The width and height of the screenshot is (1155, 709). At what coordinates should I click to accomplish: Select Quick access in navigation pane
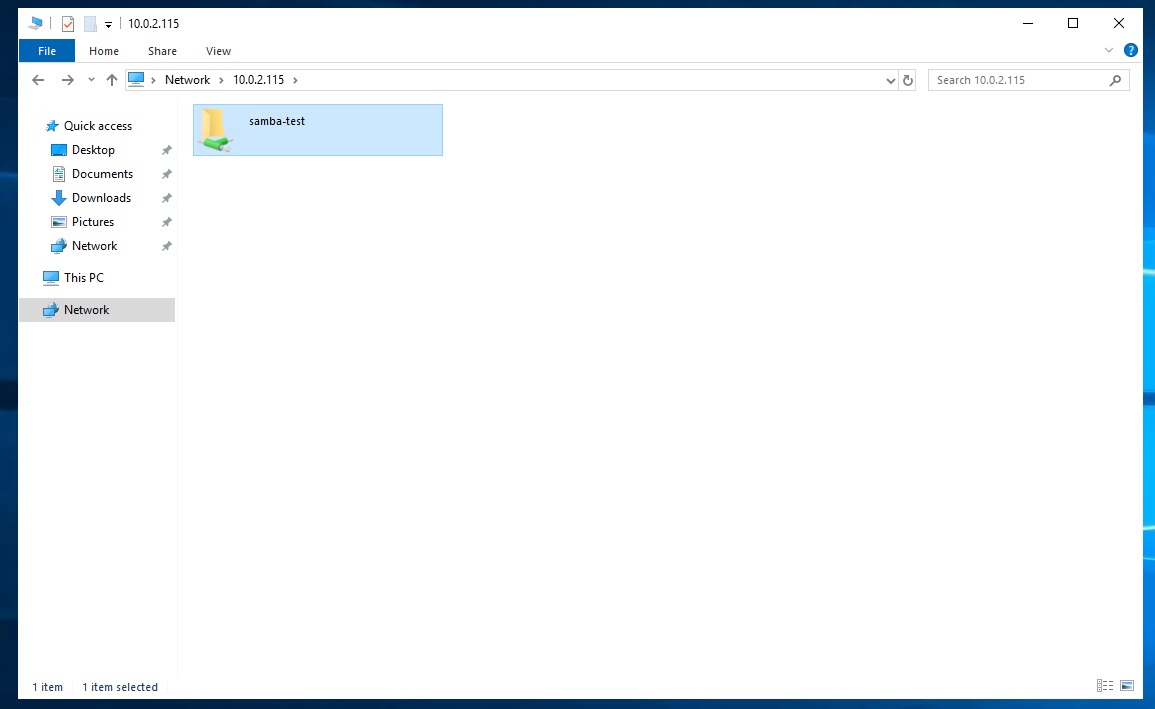click(x=97, y=126)
